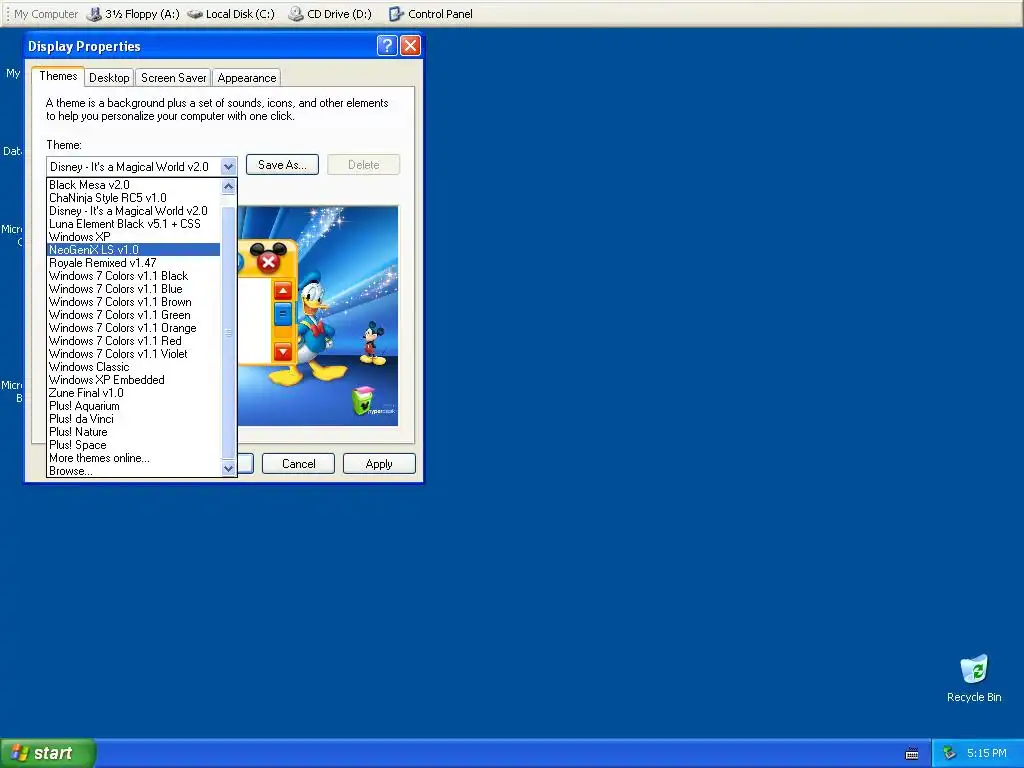Choose More themes online... entry
Screen dimensions: 1024x768
134,458
